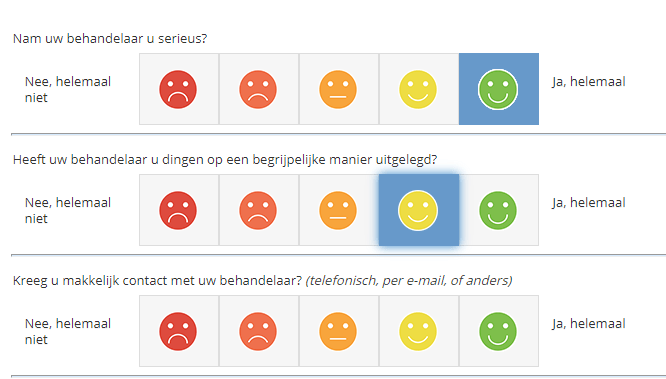666x379 pixels.
Task: Click 'Nee, helemaal niet' label in contact question
Action: (68, 331)
